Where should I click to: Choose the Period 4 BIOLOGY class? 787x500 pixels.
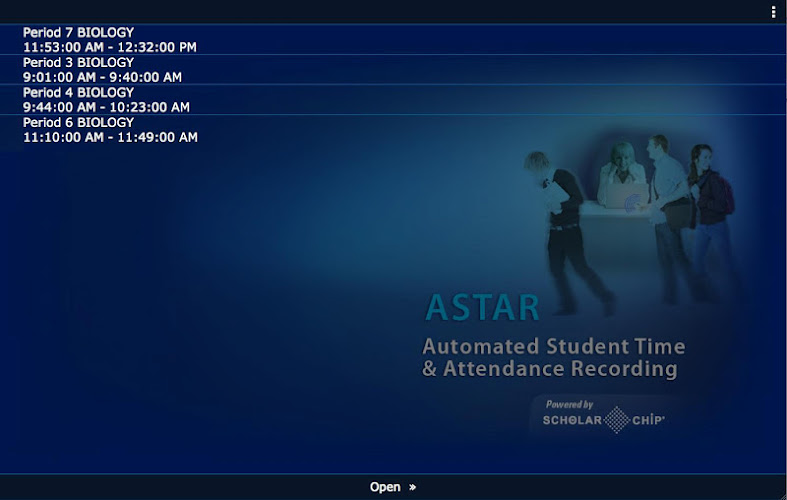(x=394, y=100)
